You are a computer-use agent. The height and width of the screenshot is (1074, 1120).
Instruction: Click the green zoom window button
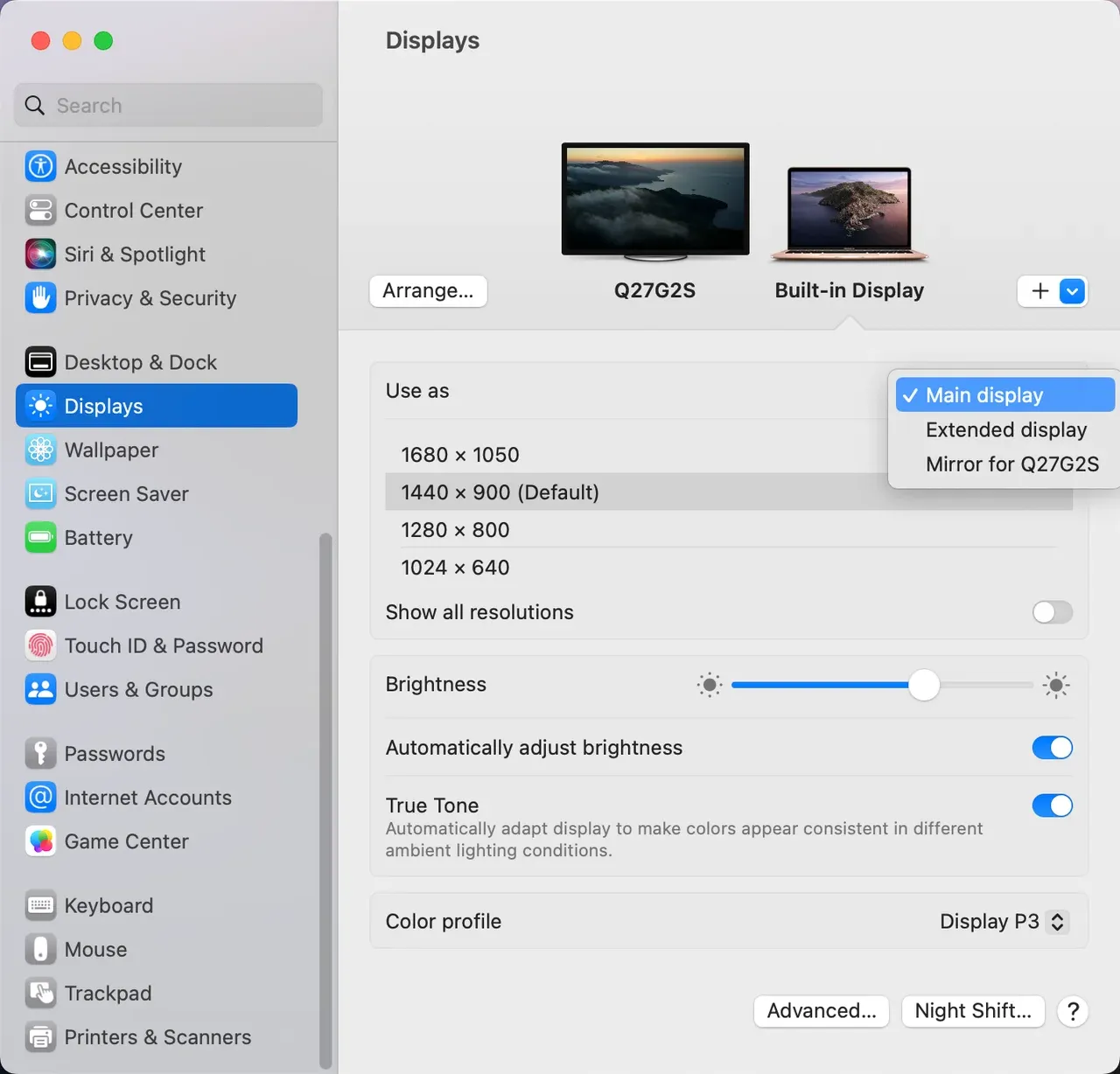pos(103,40)
